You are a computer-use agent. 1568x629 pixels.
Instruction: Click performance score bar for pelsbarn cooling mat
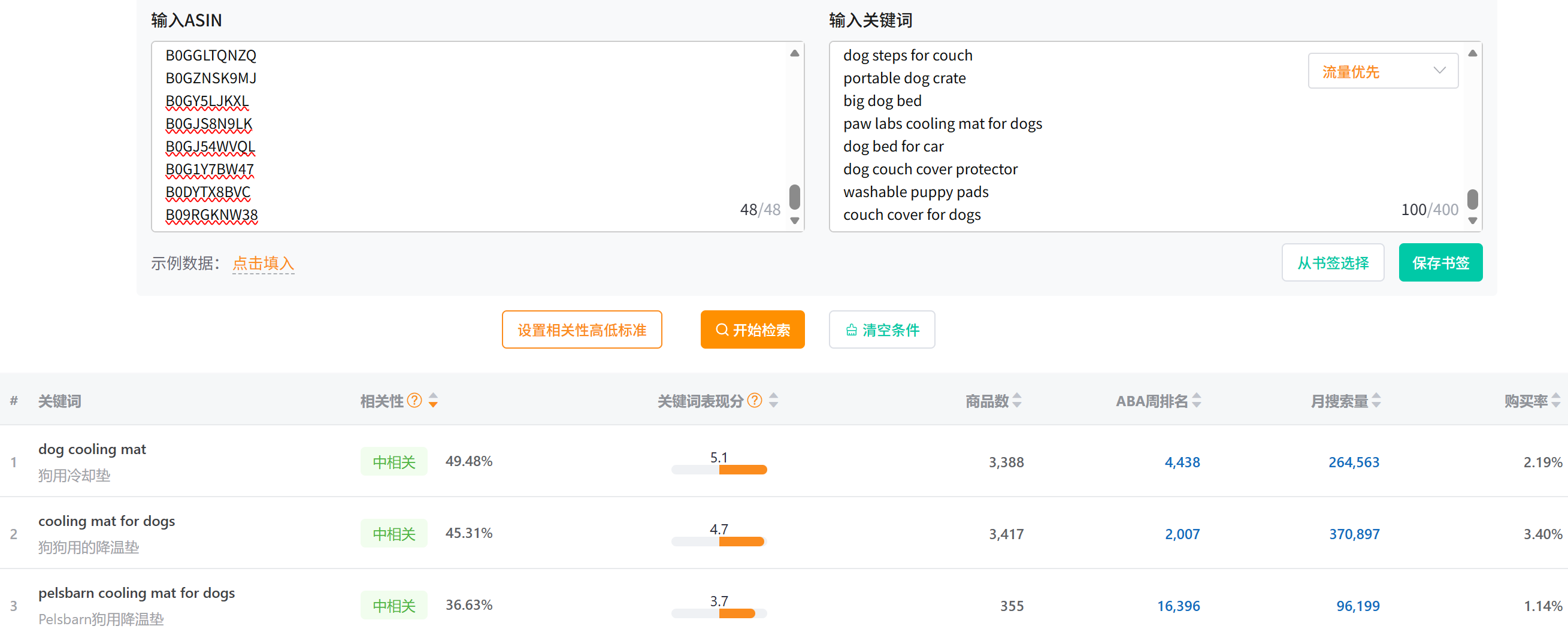coord(719,613)
